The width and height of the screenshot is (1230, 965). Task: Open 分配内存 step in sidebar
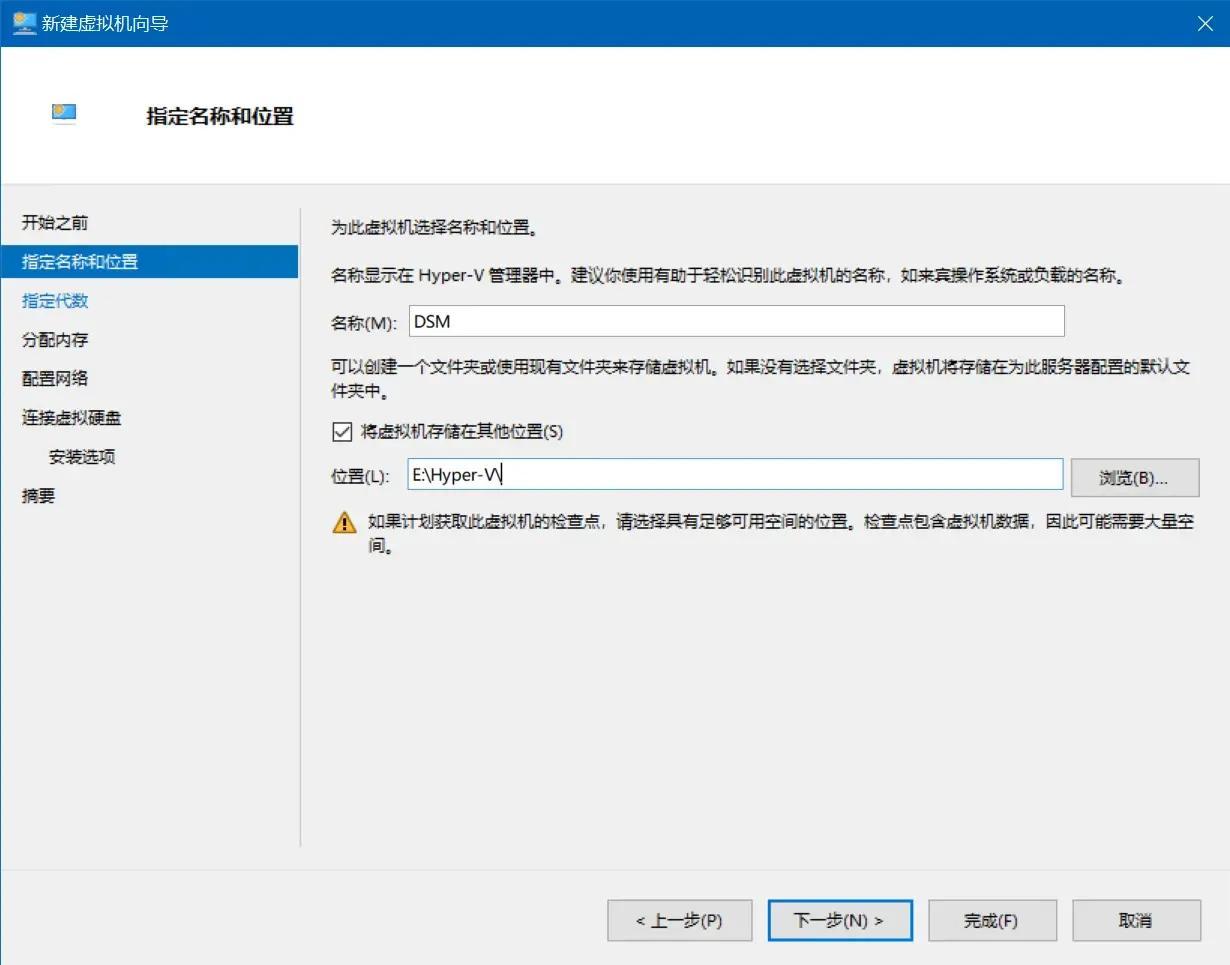(56, 340)
